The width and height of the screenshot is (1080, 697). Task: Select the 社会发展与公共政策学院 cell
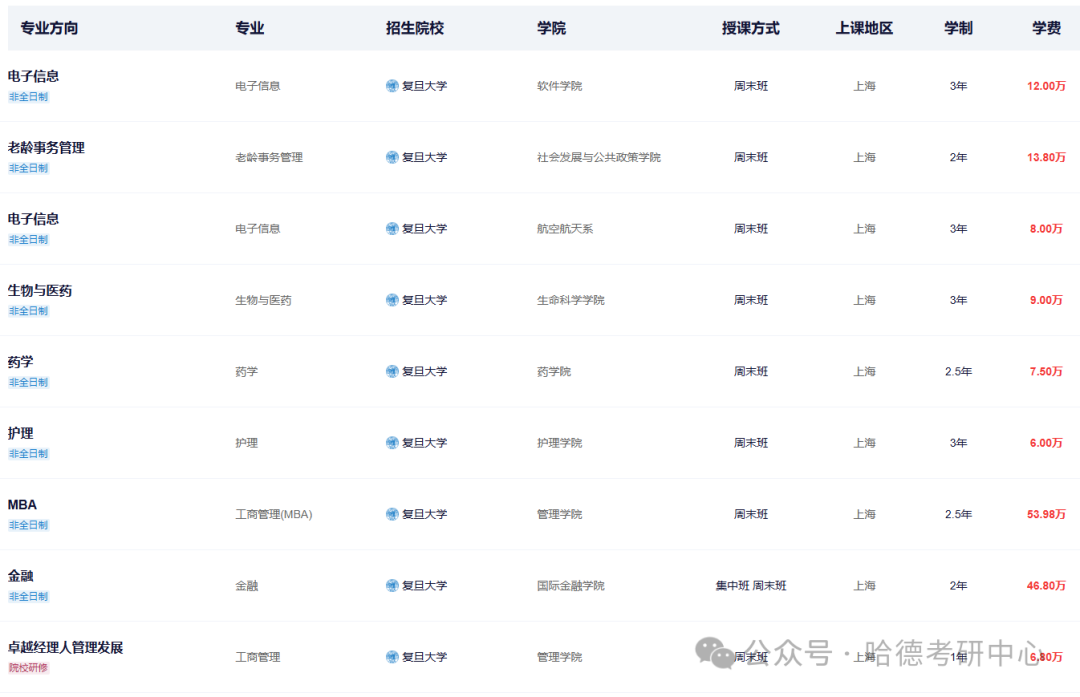[x=599, y=158]
